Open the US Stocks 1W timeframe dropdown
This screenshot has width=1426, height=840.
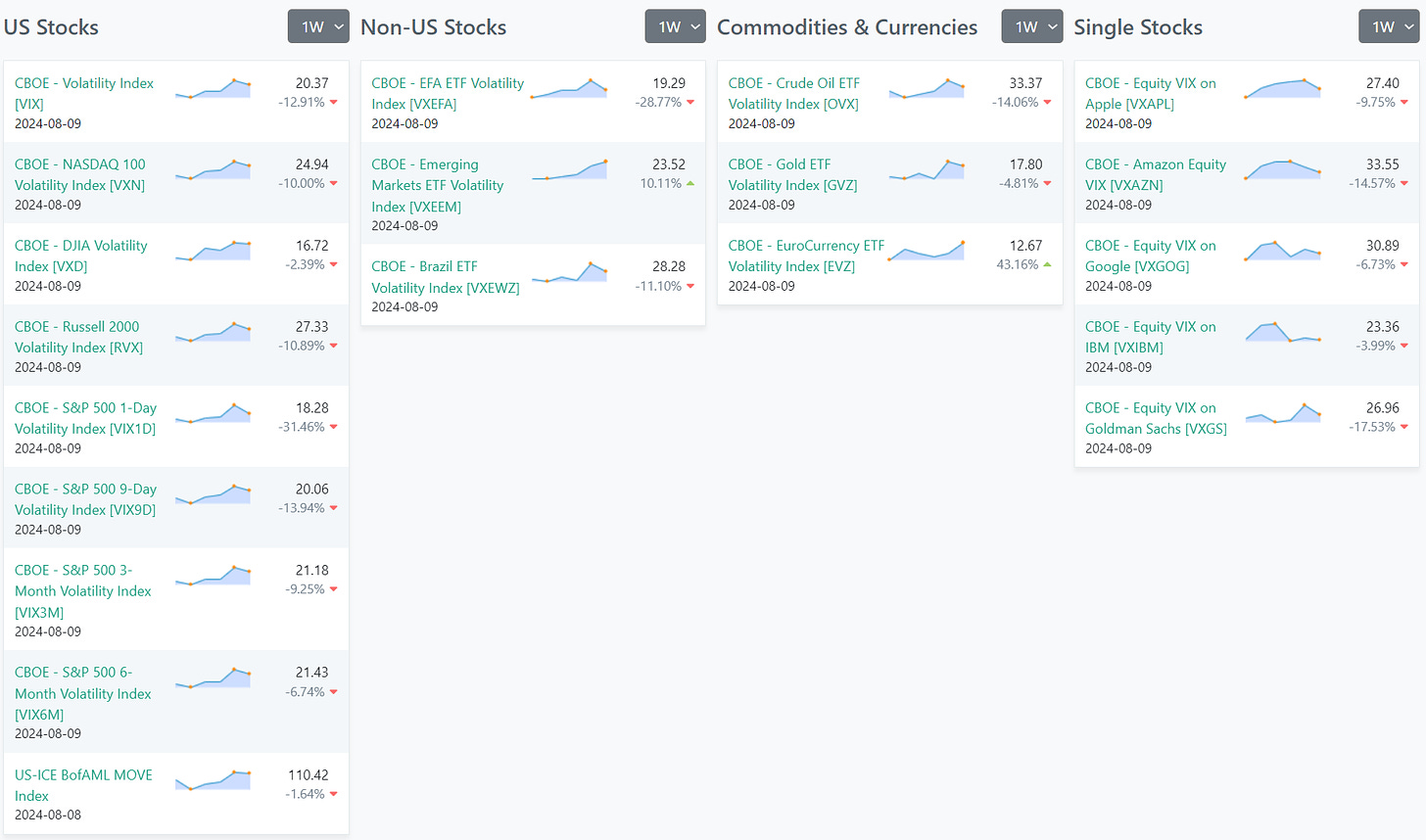[x=318, y=27]
